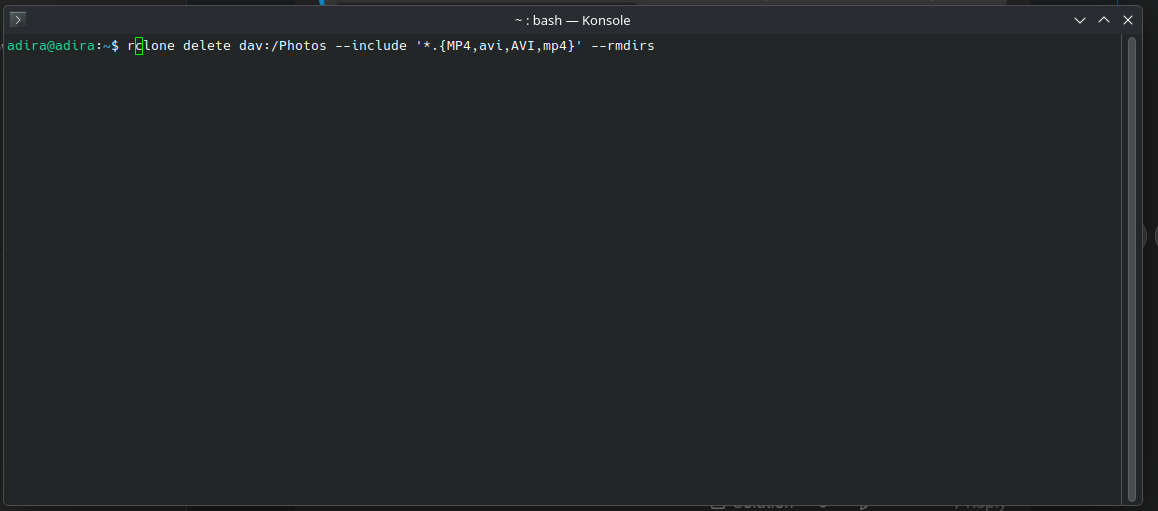Click the terminal's vertical scrollbar
The height and width of the screenshot is (511, 1158).
[x=1132, y=268]
